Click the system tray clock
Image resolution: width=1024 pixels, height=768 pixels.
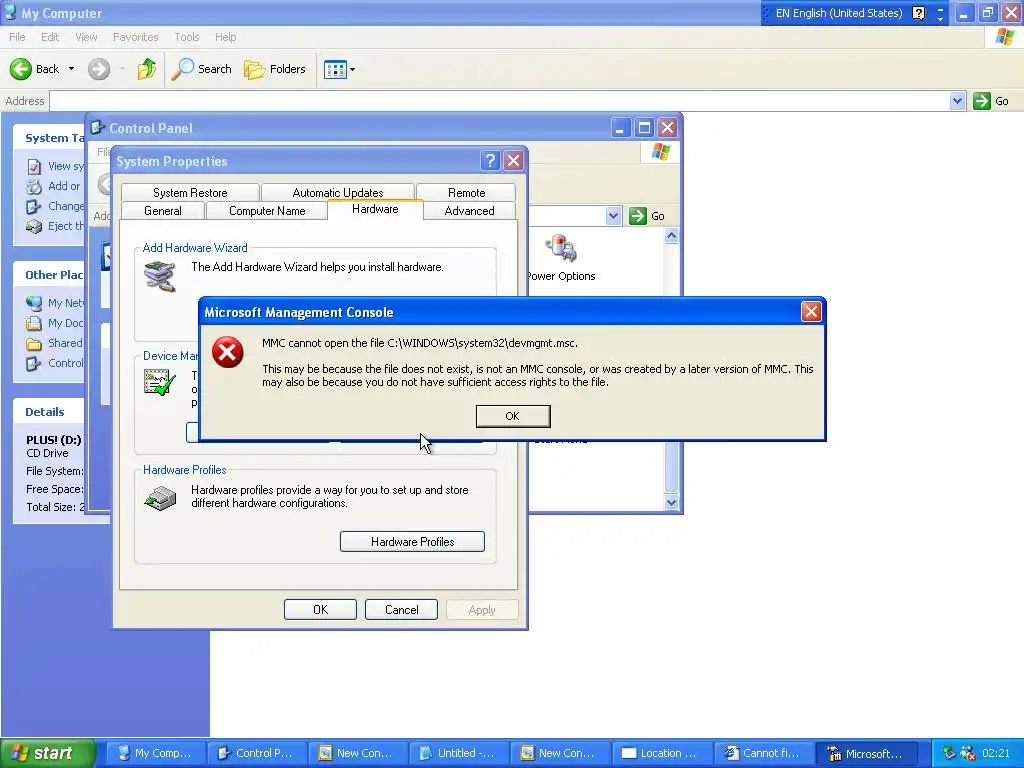pos(995,753)
